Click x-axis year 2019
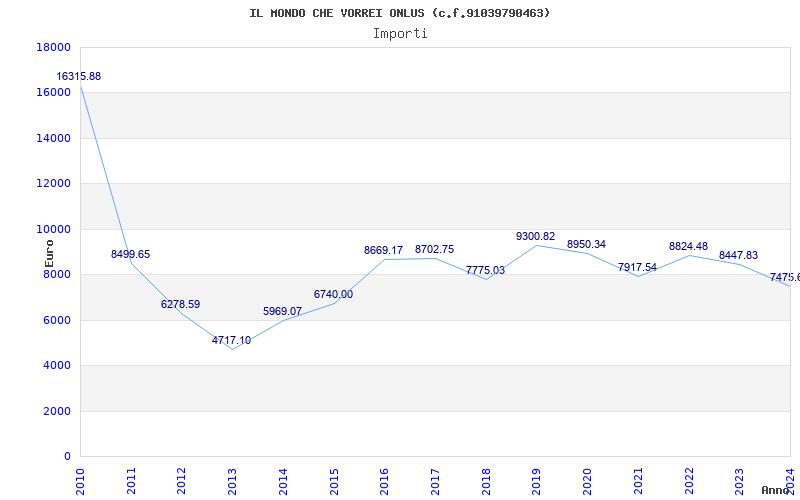This screenshot has height=500, width=800. tap(536, 481)
